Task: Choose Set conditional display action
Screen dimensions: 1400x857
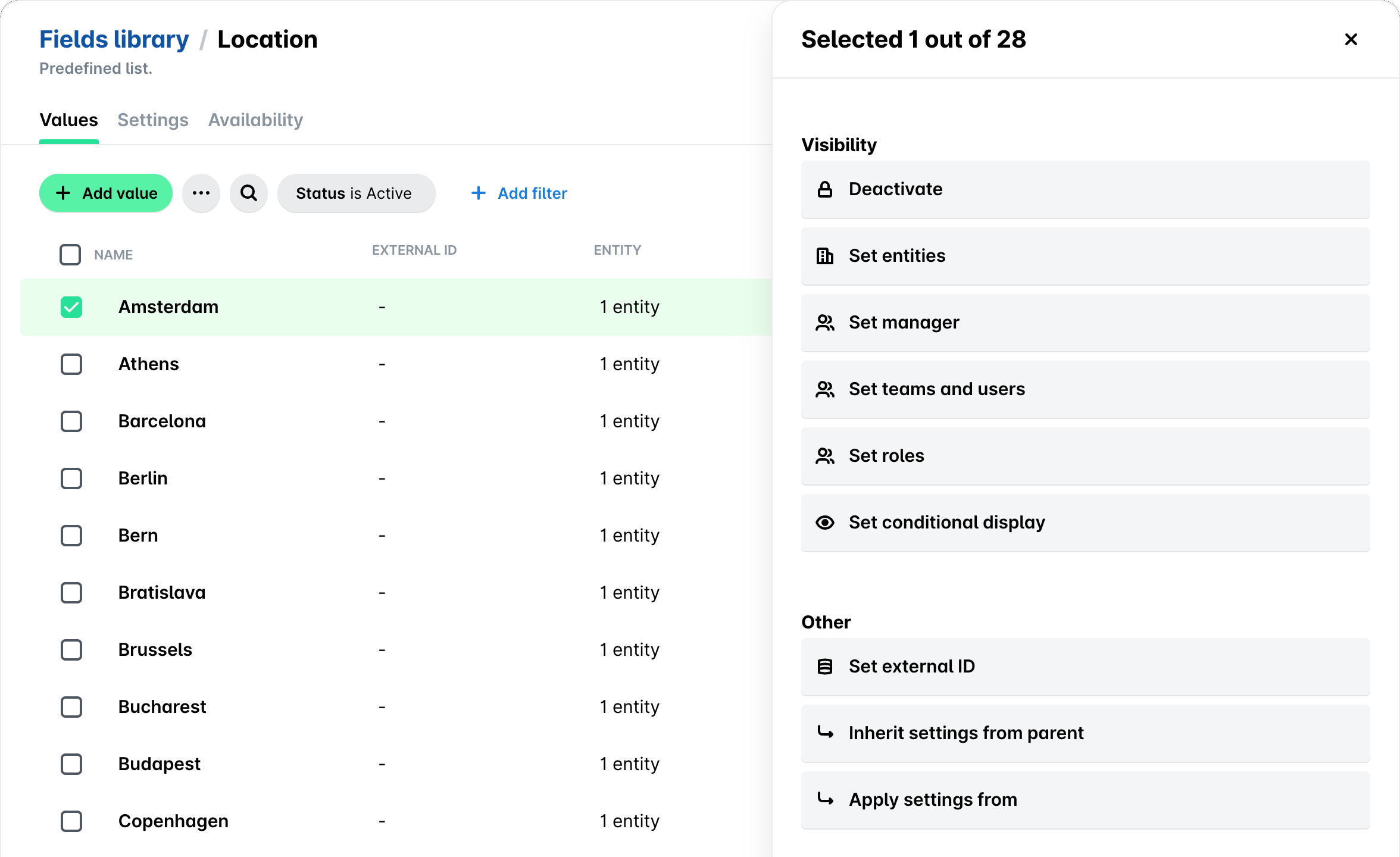Action: click(x=1085, y=523)
